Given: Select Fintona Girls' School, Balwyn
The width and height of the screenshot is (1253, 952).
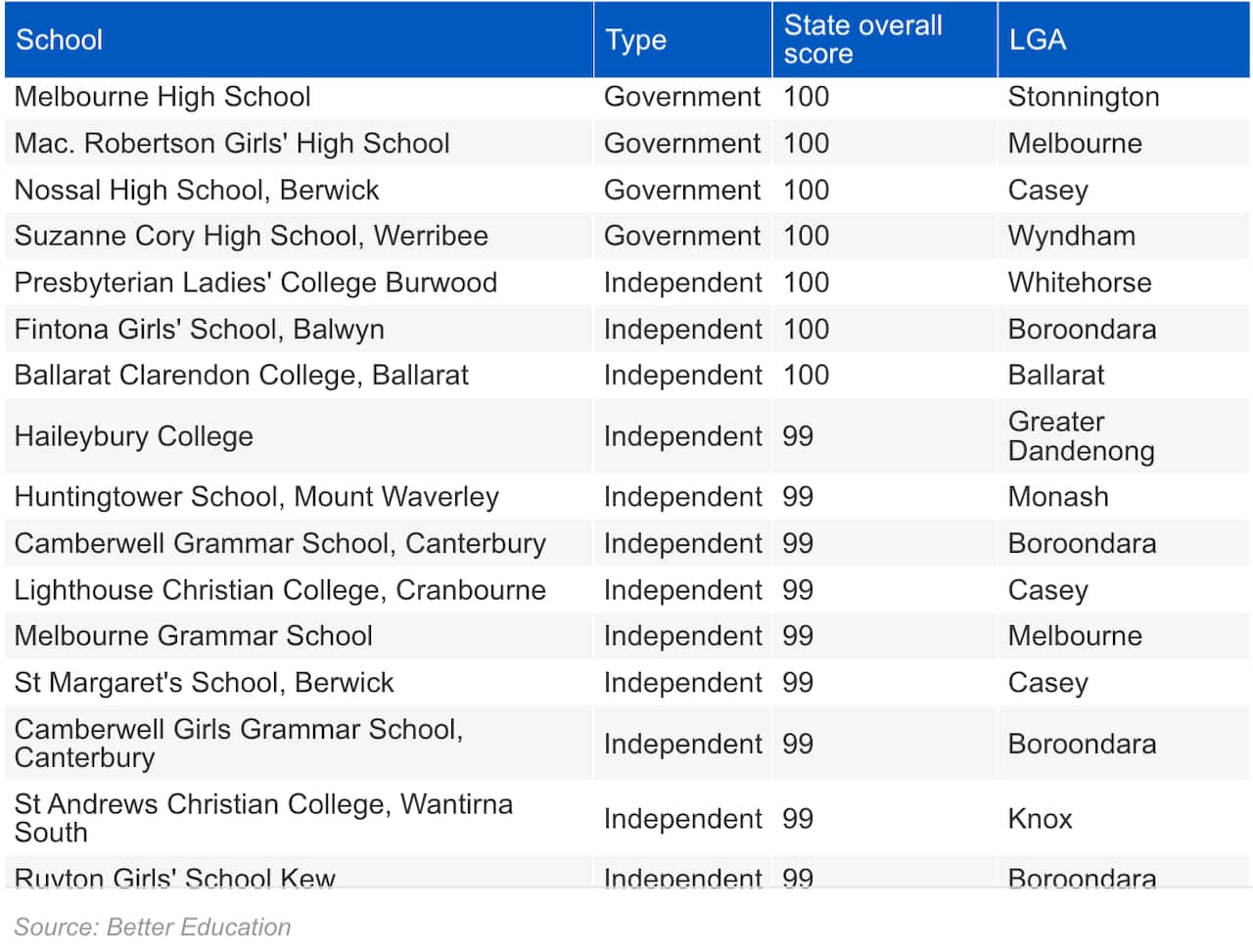Looking at the screenshot, I should tap(199, 330).
